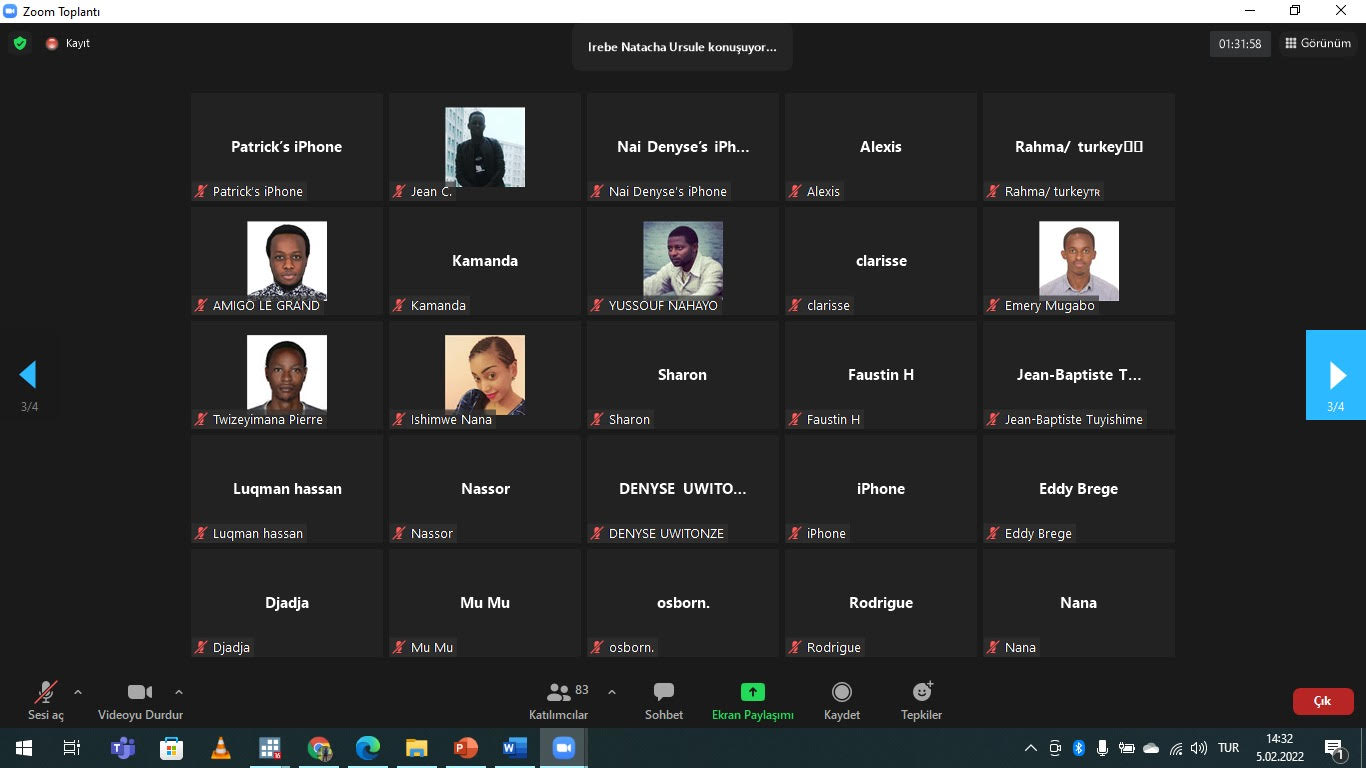This screenshot has width=1366, height=768.
Task: Open Microsoft Edge from the taskbar
Action: [x=368, y=748]
